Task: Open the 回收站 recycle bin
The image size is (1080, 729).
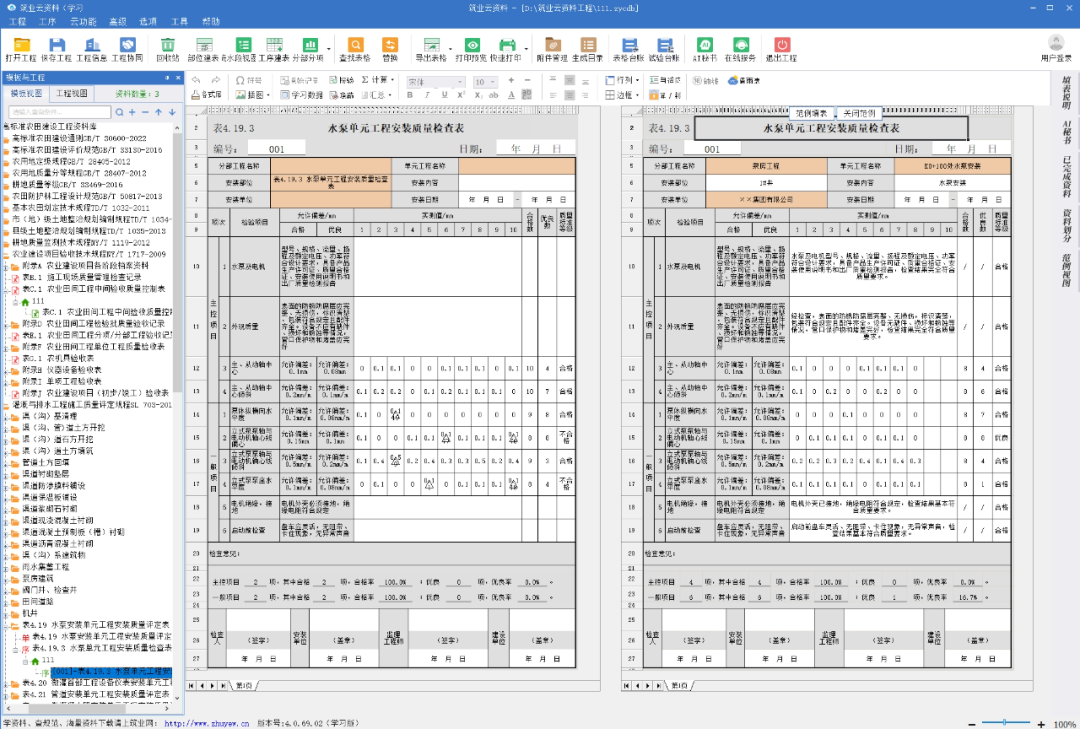Action: click(167, 50)
